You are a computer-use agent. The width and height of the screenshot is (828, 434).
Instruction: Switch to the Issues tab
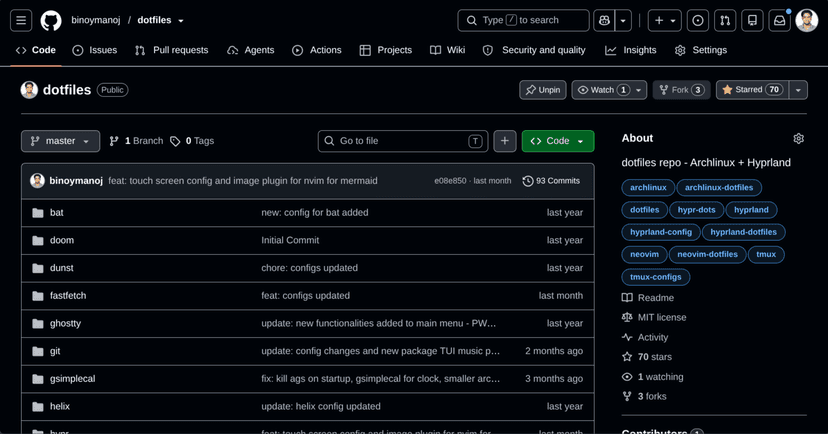tap(95, 50)
